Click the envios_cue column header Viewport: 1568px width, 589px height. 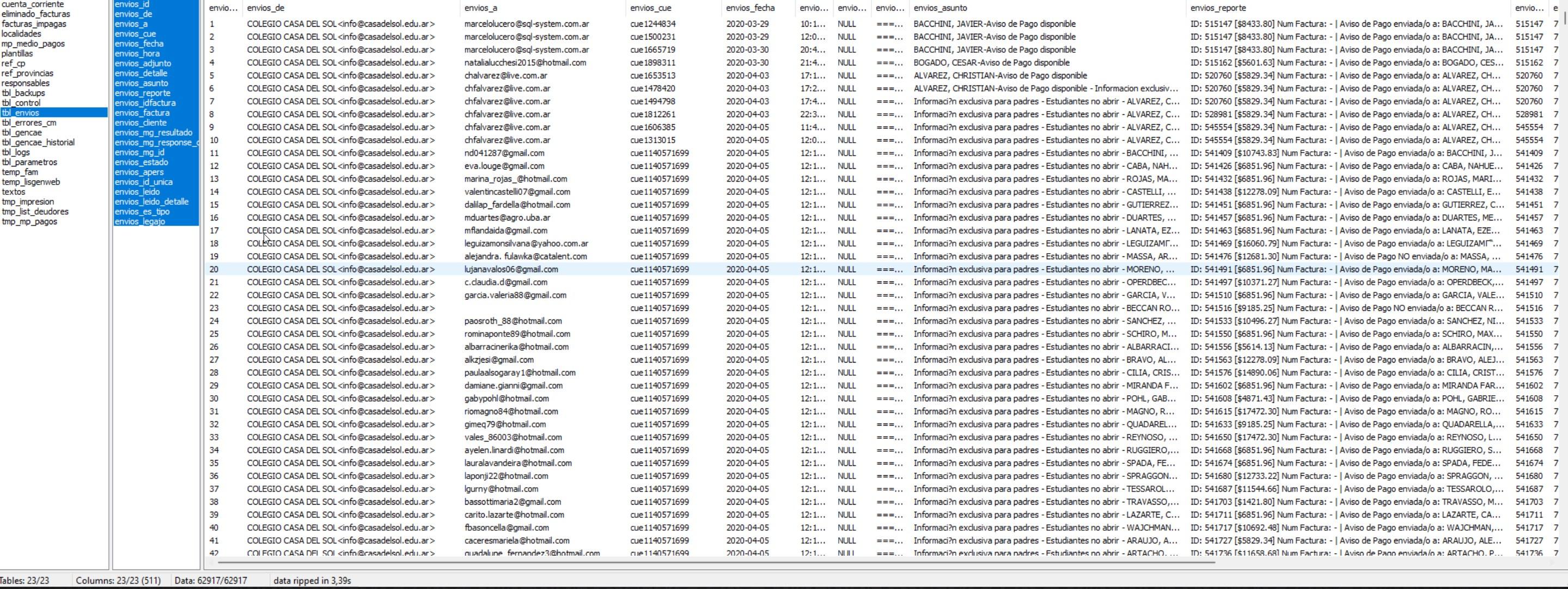[650, 8]
